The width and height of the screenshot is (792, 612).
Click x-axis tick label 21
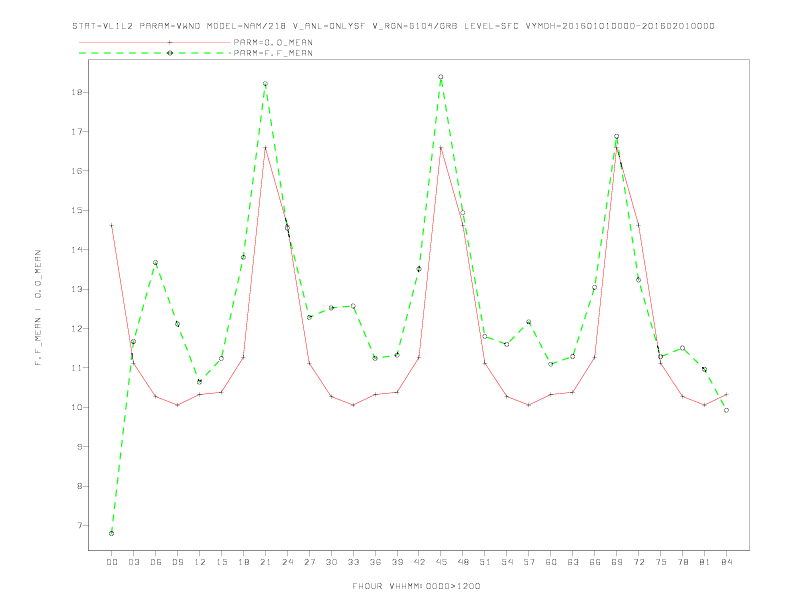coord(265,562)
